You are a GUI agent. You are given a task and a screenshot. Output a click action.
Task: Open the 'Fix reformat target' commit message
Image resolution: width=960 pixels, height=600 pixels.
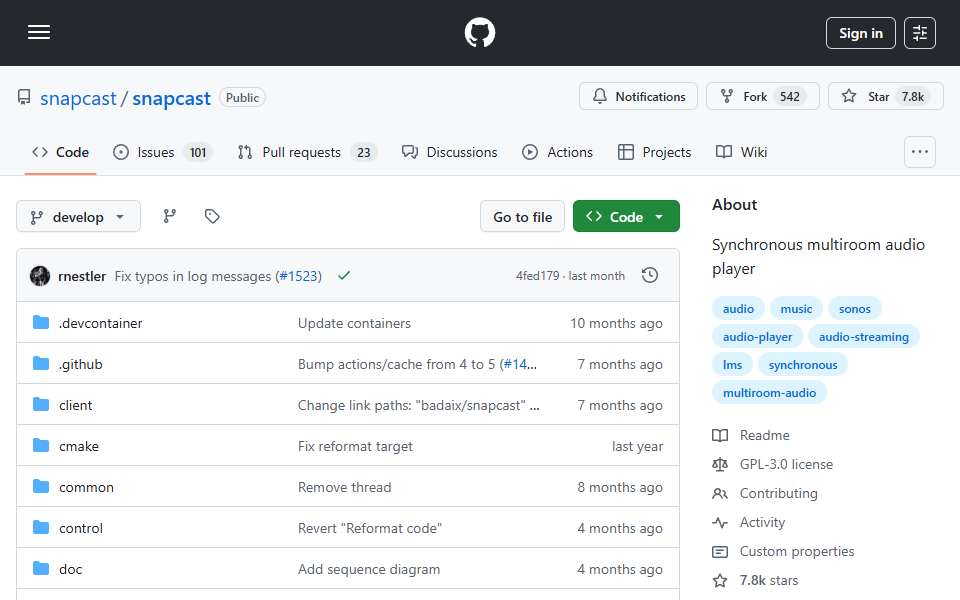[x=355, y=446]
